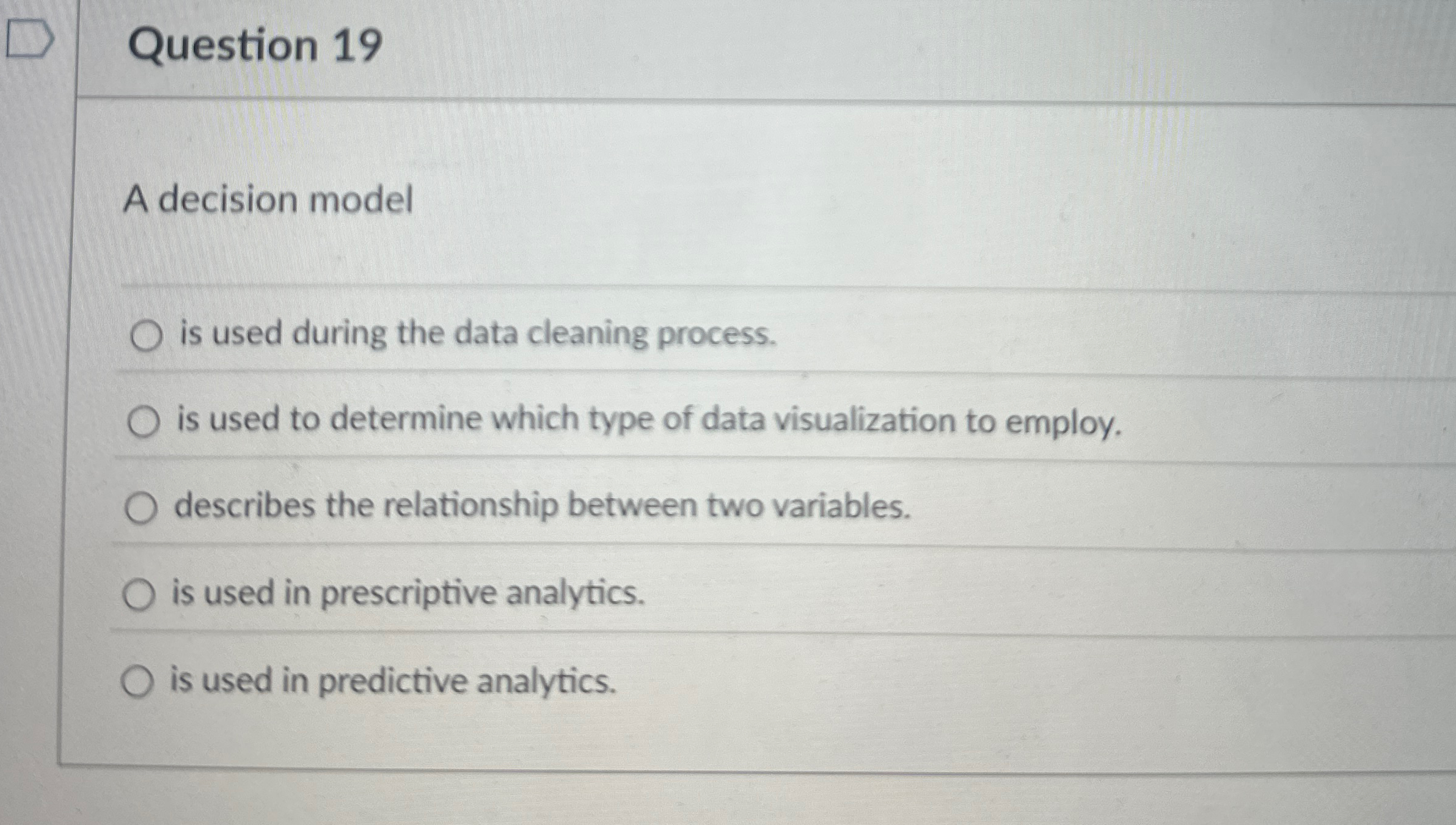Click answer text 'is used during the data cleaning process'
The height and width of the screenshot is (825, 1456).
tap(476, 336)
